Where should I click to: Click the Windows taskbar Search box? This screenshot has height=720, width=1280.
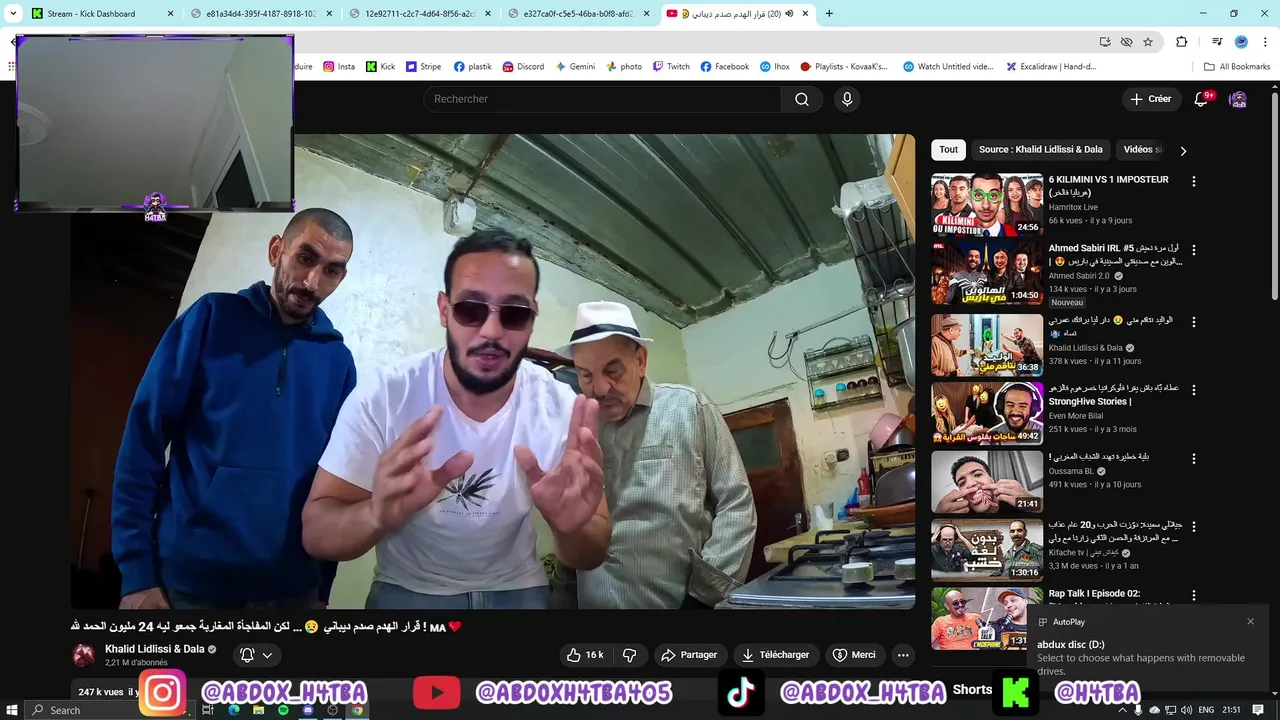(x=110, y=710)
